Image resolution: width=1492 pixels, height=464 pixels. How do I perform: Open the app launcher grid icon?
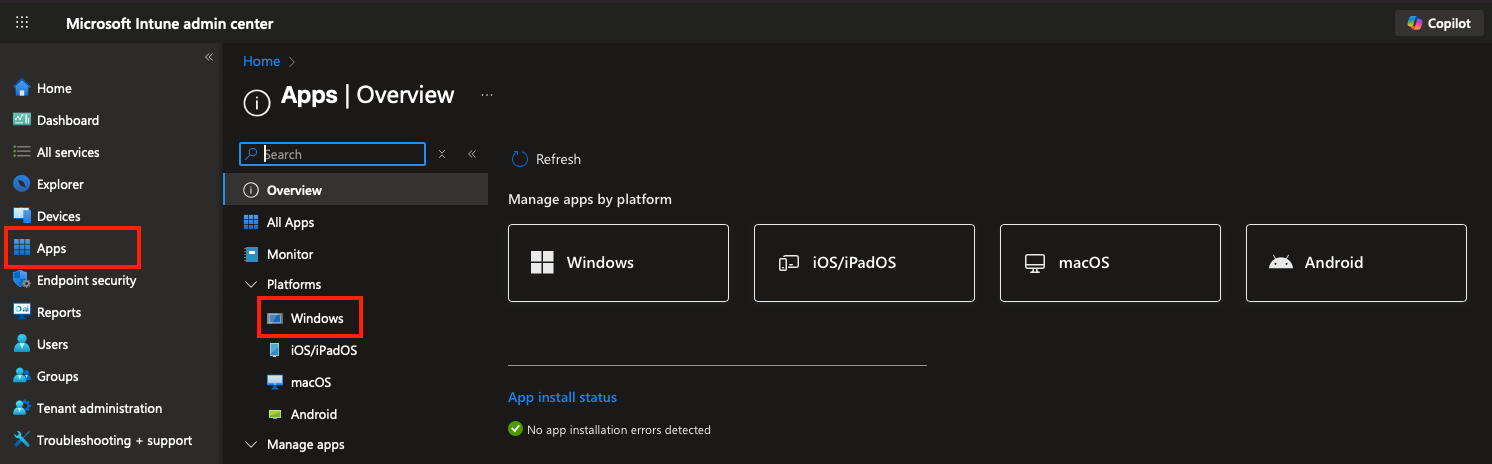[x=22, y=23]
